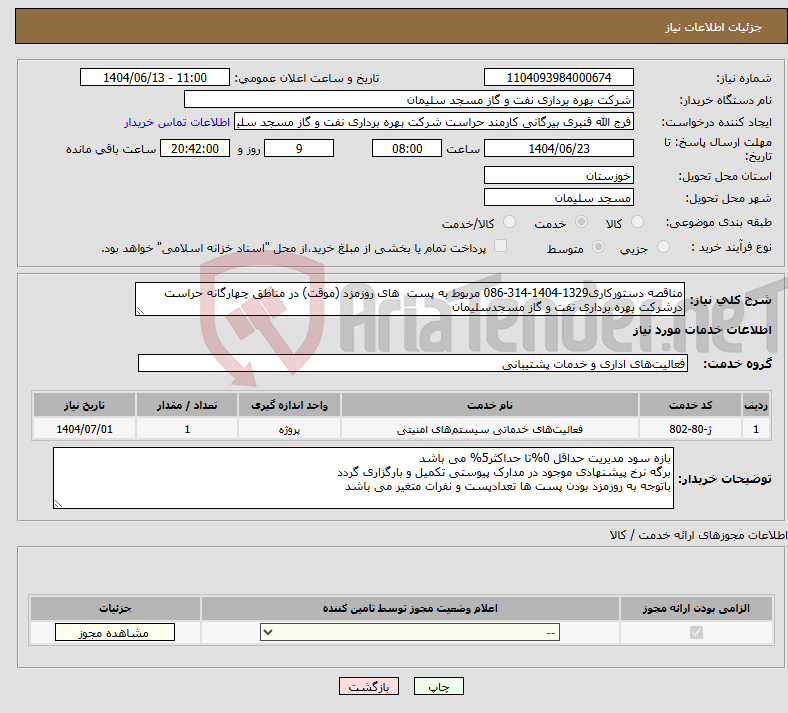Click the service code cell ژ-80-802

(691, 429)
